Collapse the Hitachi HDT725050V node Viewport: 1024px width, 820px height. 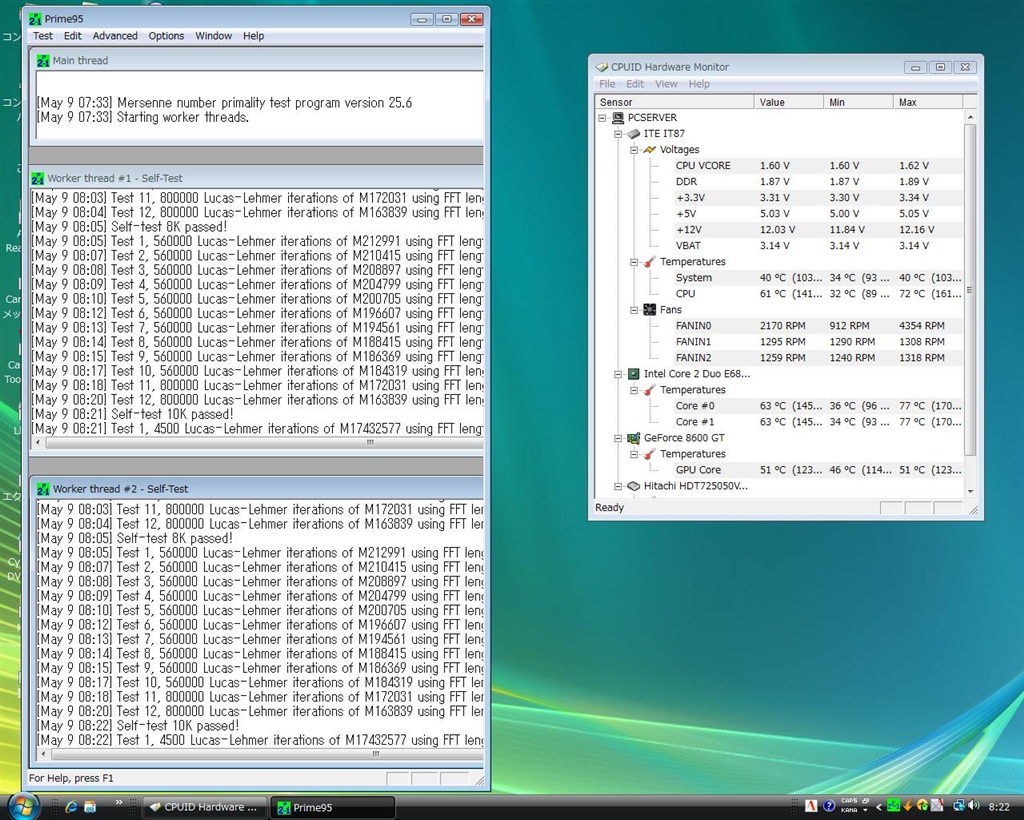pos(618,486)
